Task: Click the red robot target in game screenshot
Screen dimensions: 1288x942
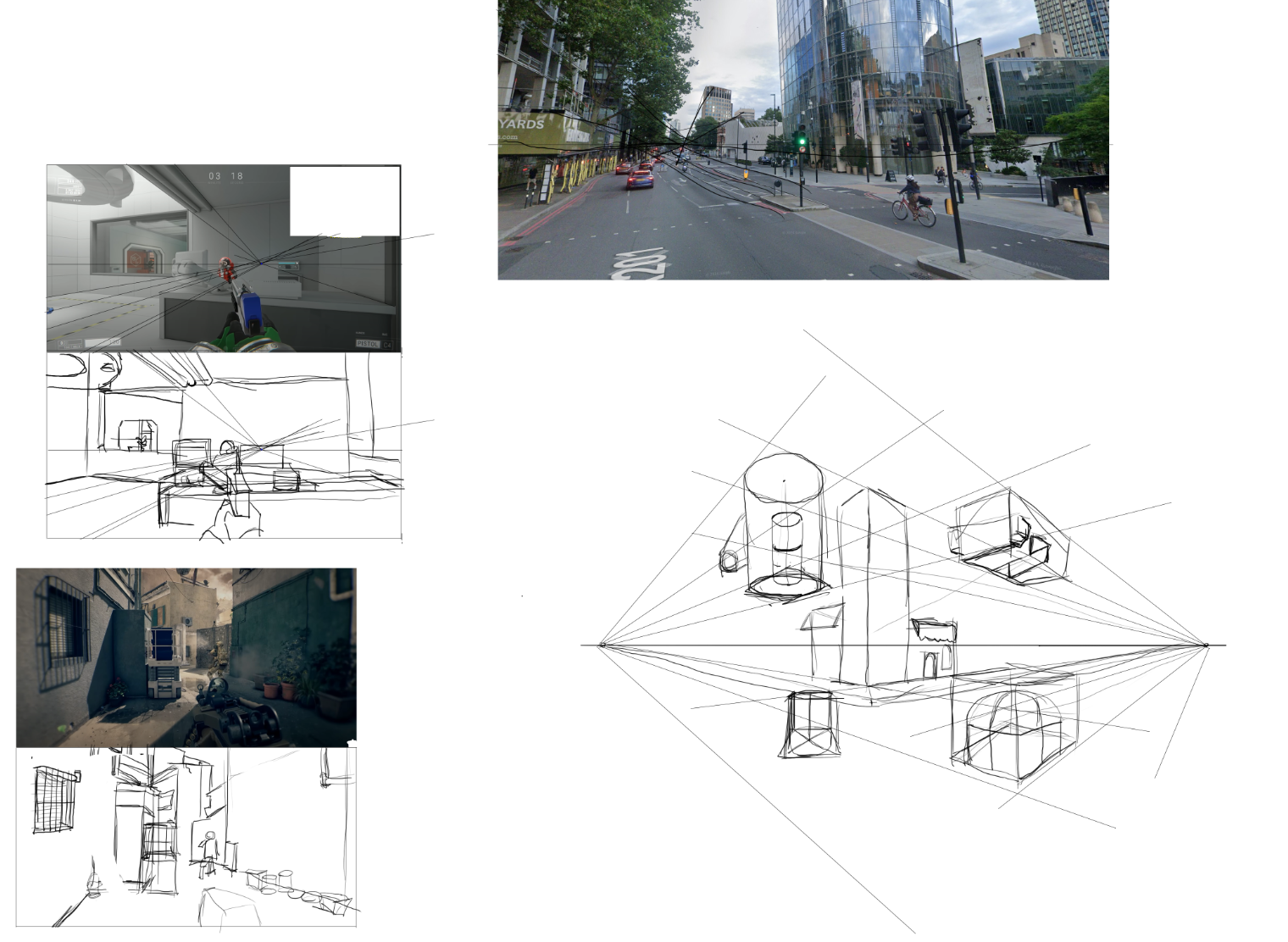Action: pyautogui.click(x=226, y=270)
